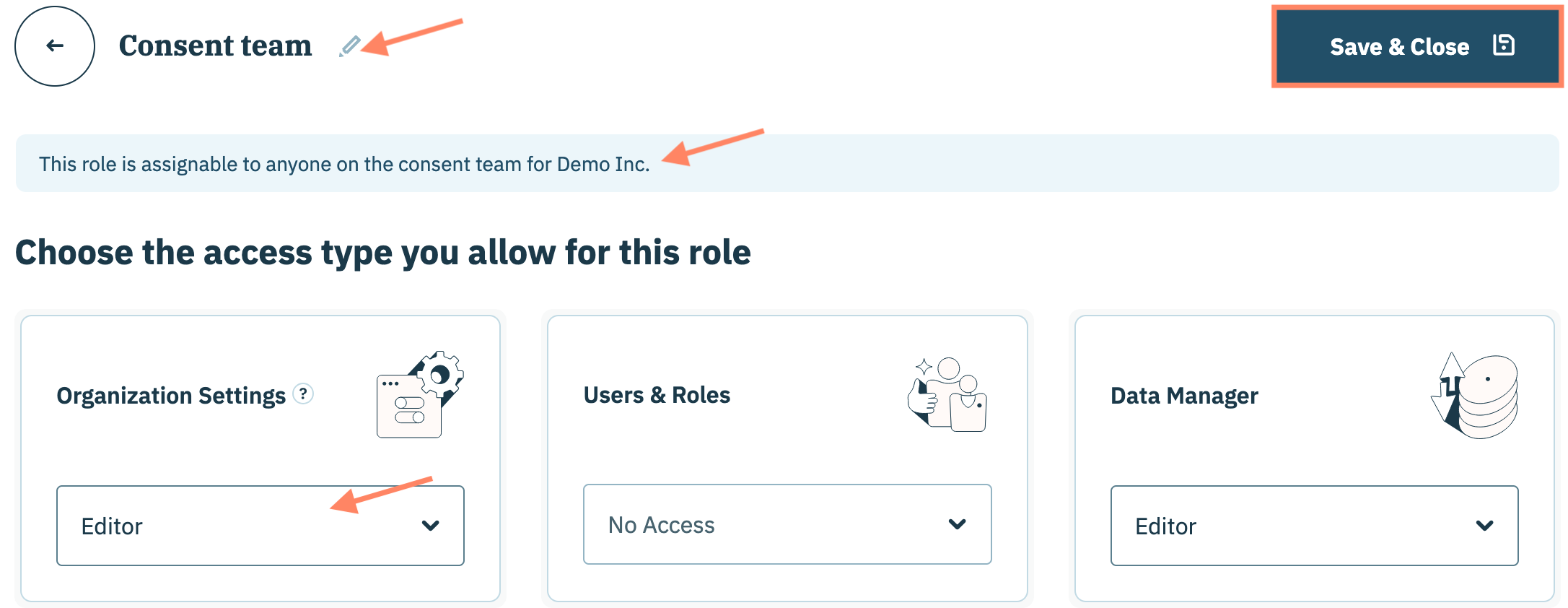
Task: Click the Data Manager database illustration
Action: point(1475,396)
